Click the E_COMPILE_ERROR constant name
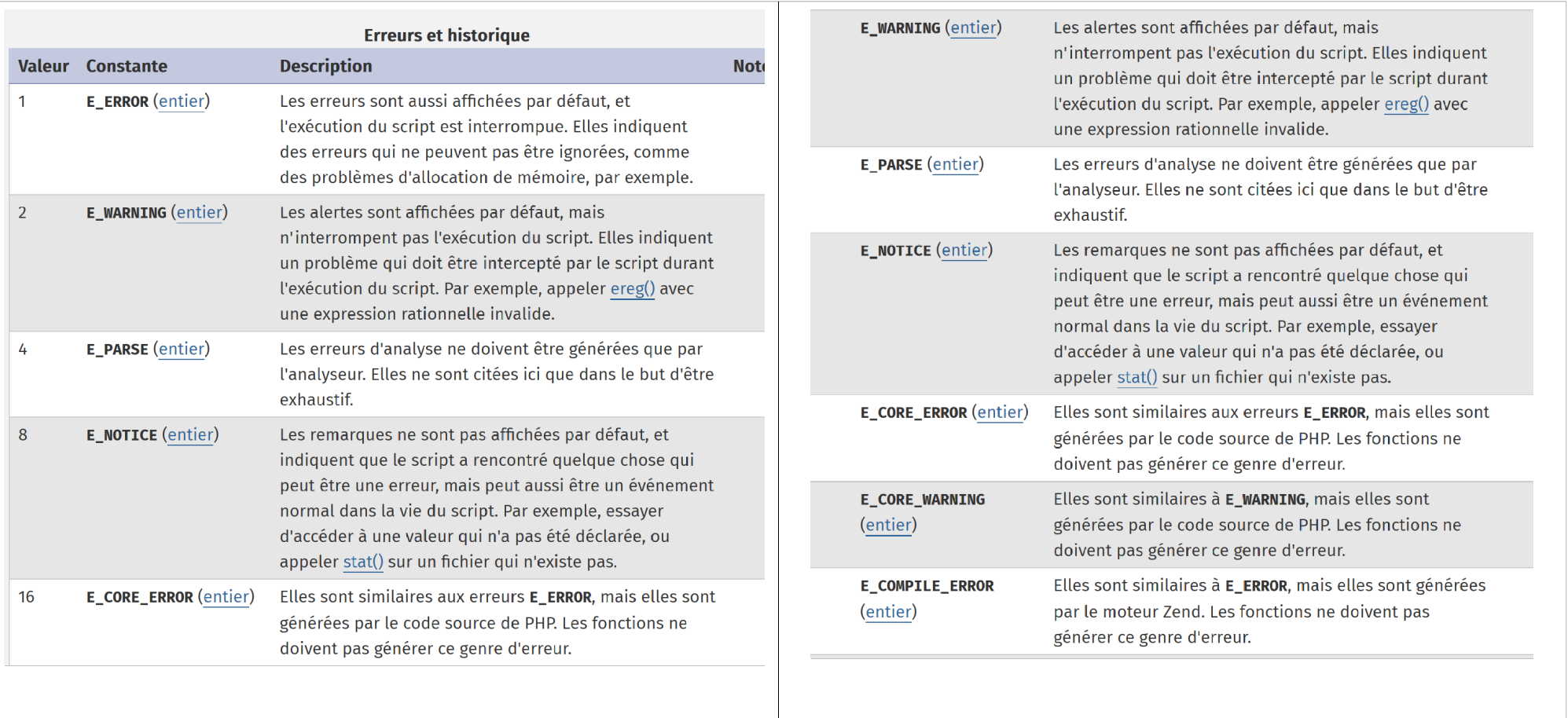Viewport: 1568px width, 718px height. [x=927, y=586]
